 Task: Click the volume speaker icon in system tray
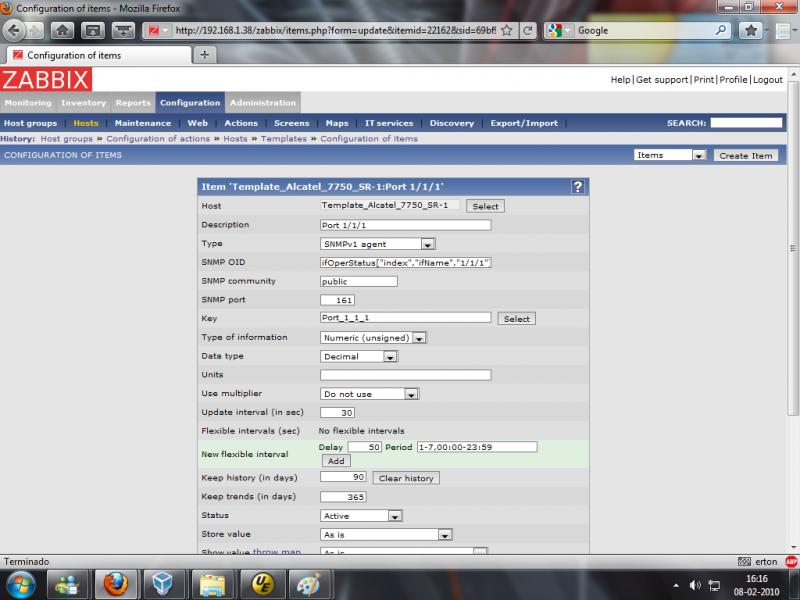(694, 584)
